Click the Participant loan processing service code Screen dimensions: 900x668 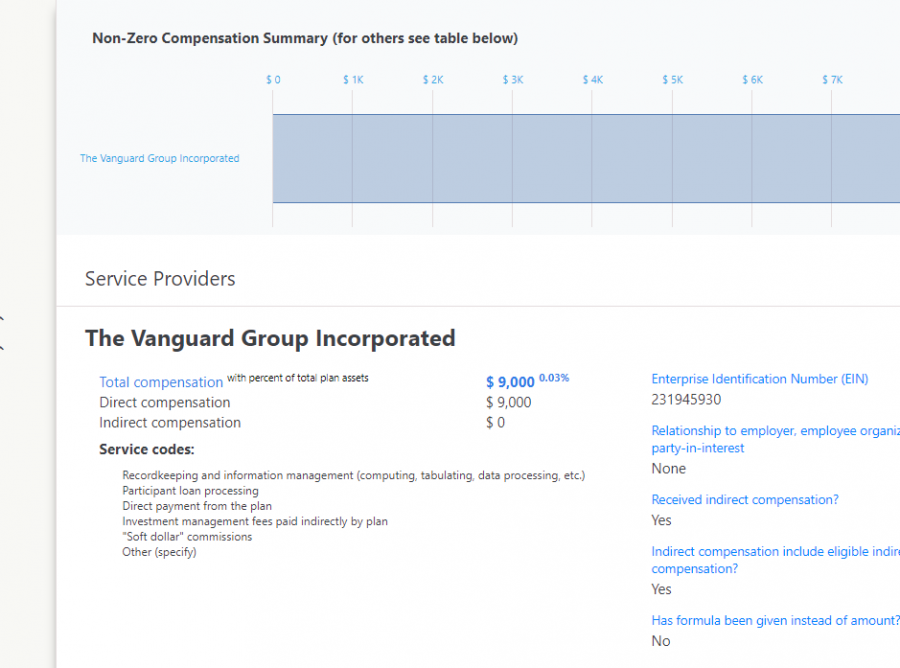click(x=190, y=491)
